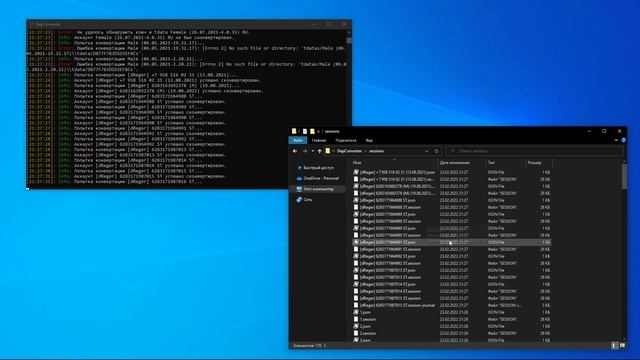Viewport: 640px width, 360px height.
Task: Click the folder icon in Explorer title bar
Action: [294, 131]
